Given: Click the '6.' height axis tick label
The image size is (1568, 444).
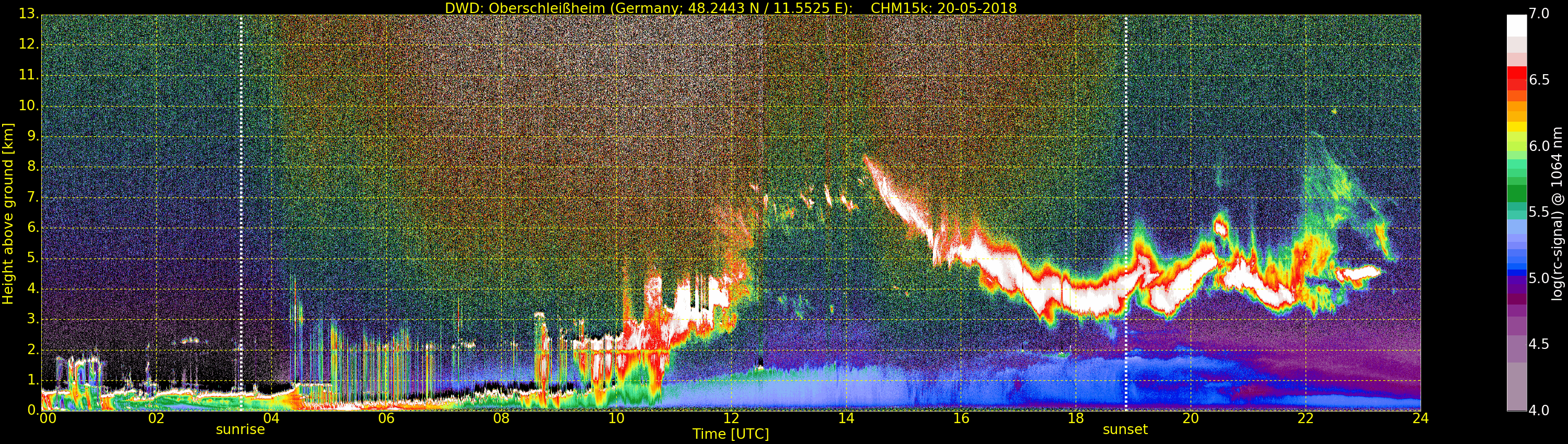Looking at the screenshot, I should click(32, 228).
